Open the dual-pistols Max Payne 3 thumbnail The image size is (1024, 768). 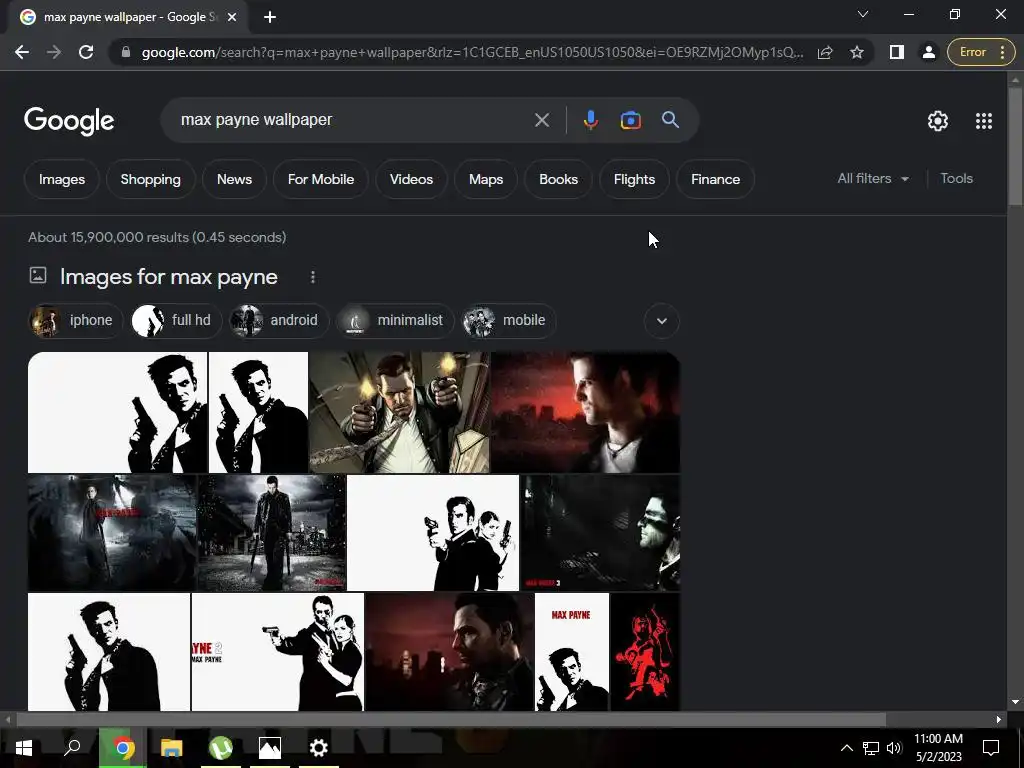(x=399, y=412)
